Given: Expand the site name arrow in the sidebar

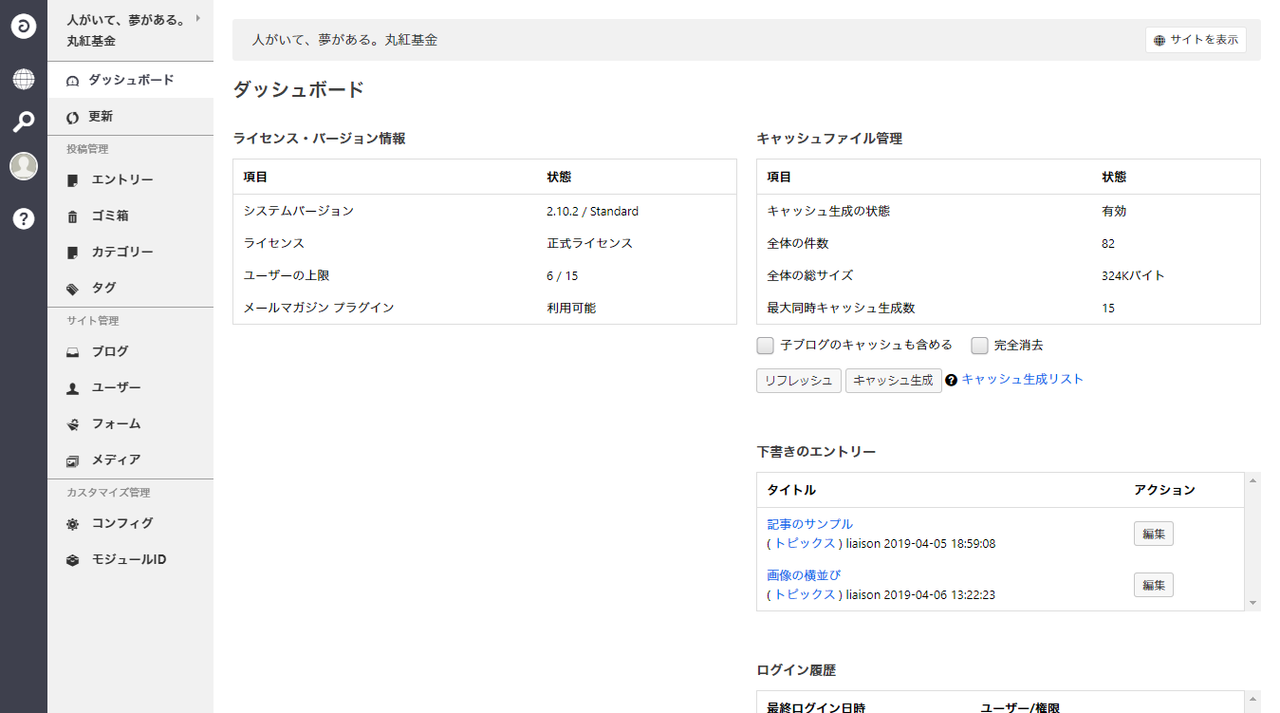Looking at the screenshot, I should [198, 18].
